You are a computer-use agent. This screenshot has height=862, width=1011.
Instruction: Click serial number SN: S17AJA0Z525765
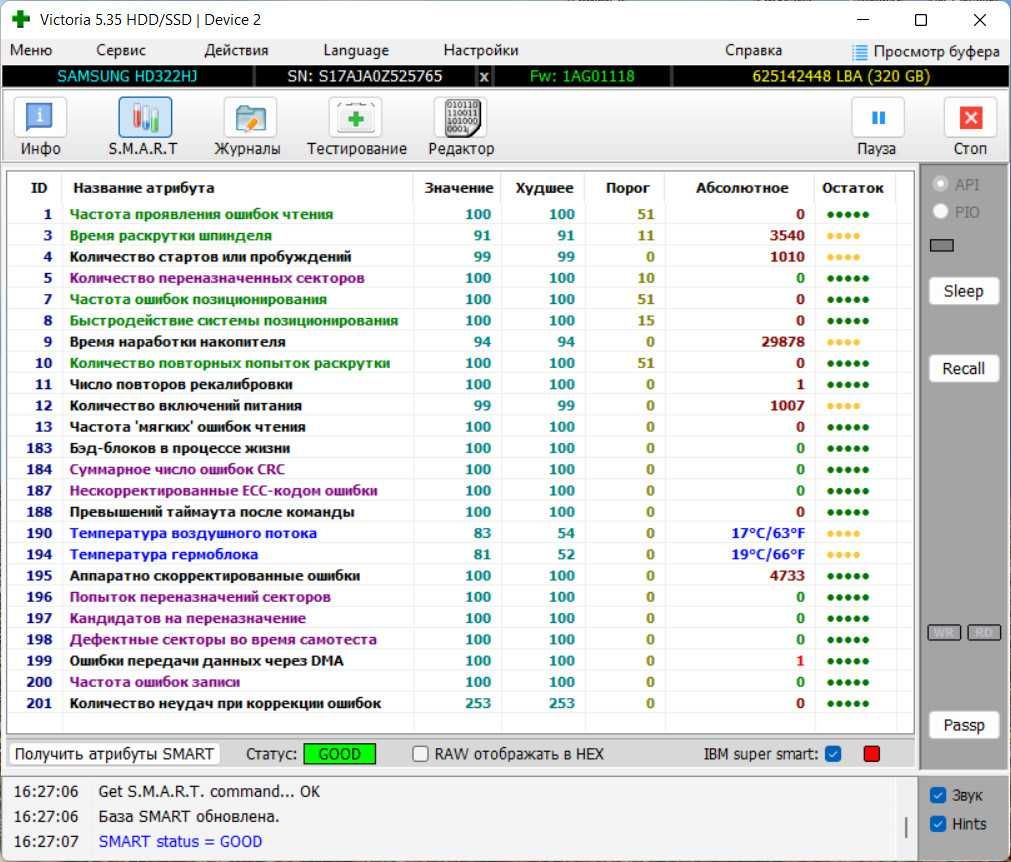[365, 77]
